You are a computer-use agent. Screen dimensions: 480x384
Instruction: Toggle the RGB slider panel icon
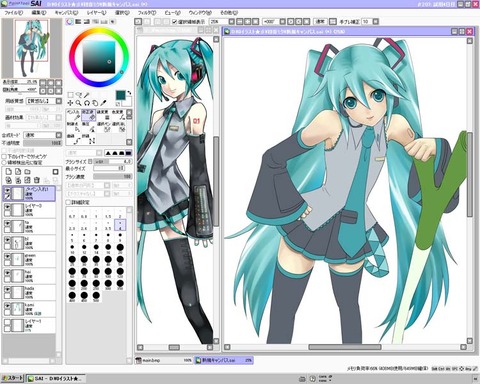pyautogui.click(x=78, y=22)
